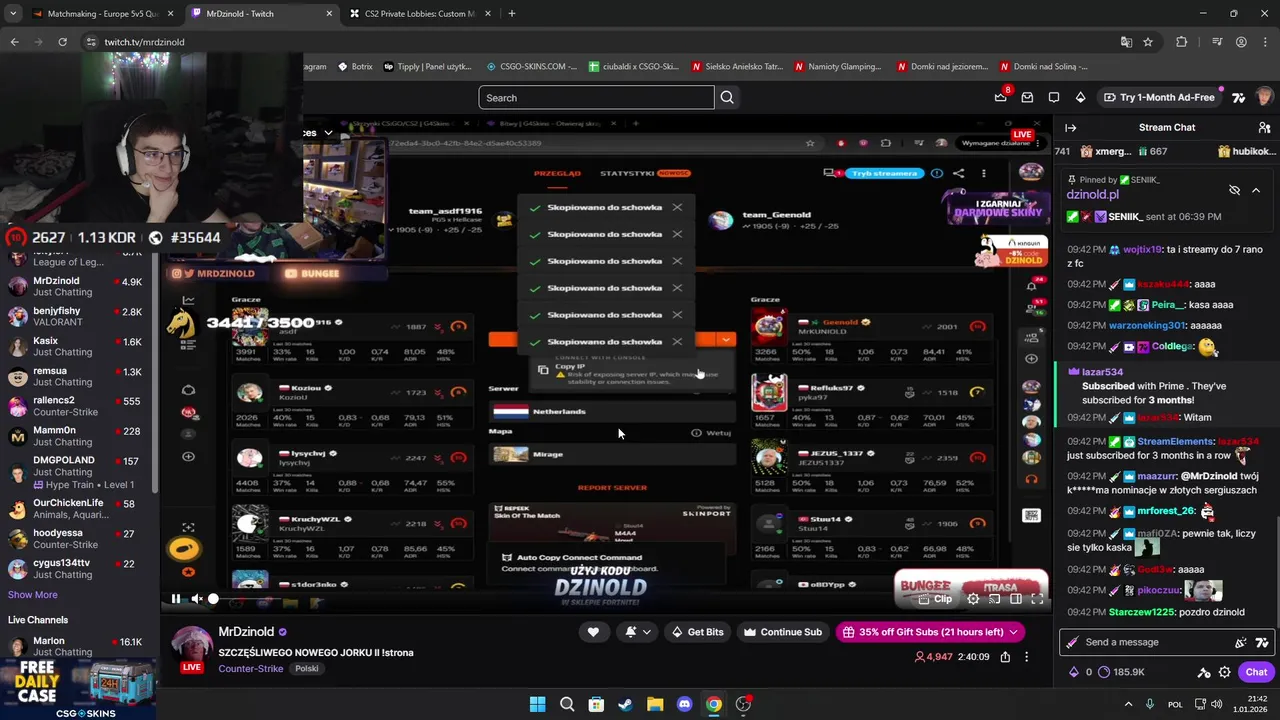
Task: Open the Namioty Glamping bookmark
Action: [838, 67]
